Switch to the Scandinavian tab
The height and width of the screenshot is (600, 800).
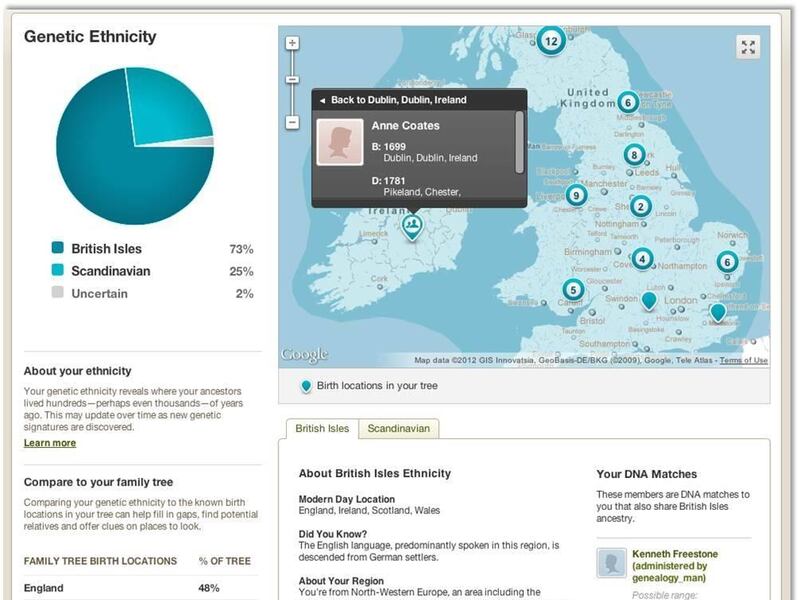pyautogui.click(x=398, y=428)
